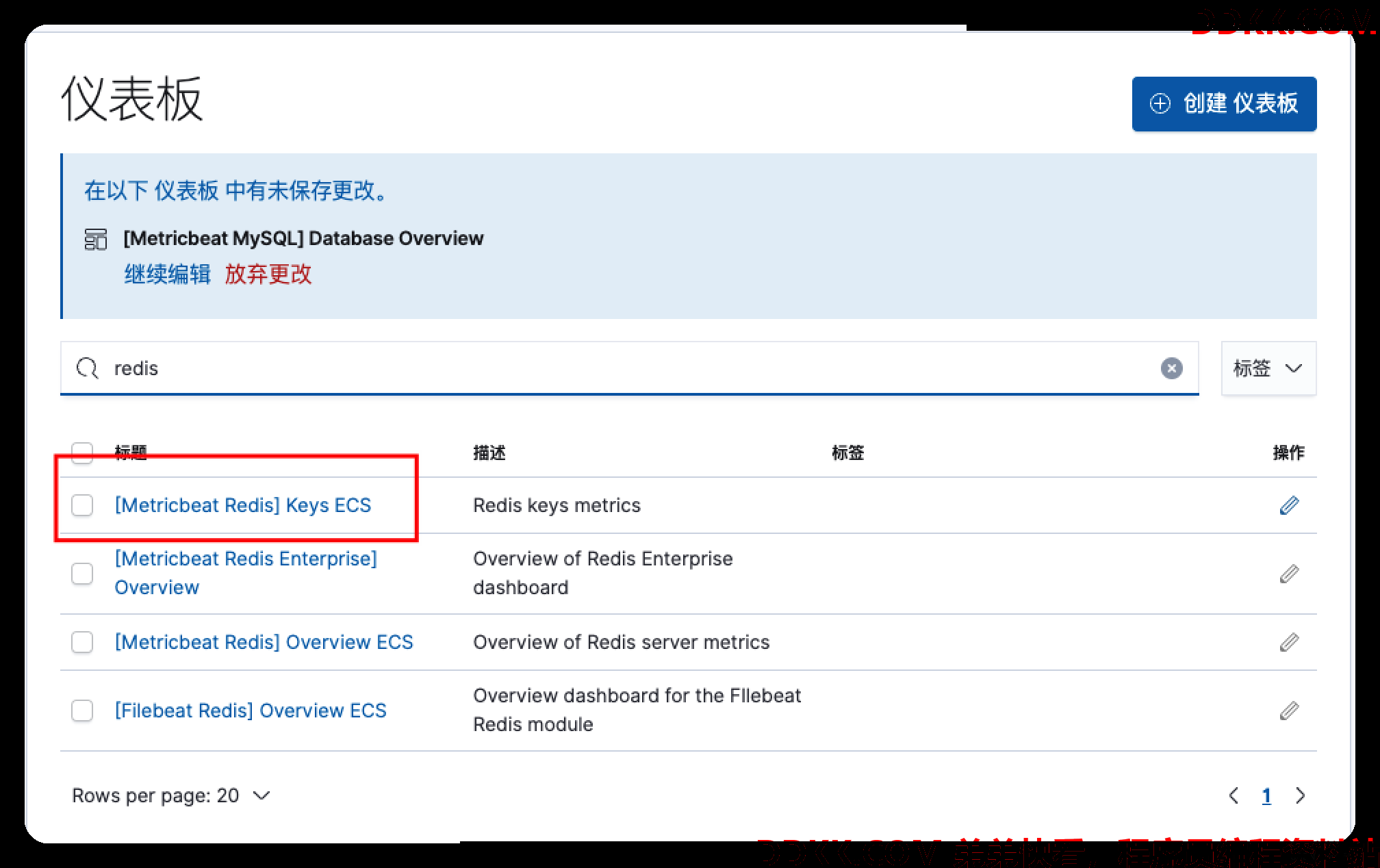This screenshot has width=1380, height=868.
Task: Go to next page arrow
Action: [1300, 795]
